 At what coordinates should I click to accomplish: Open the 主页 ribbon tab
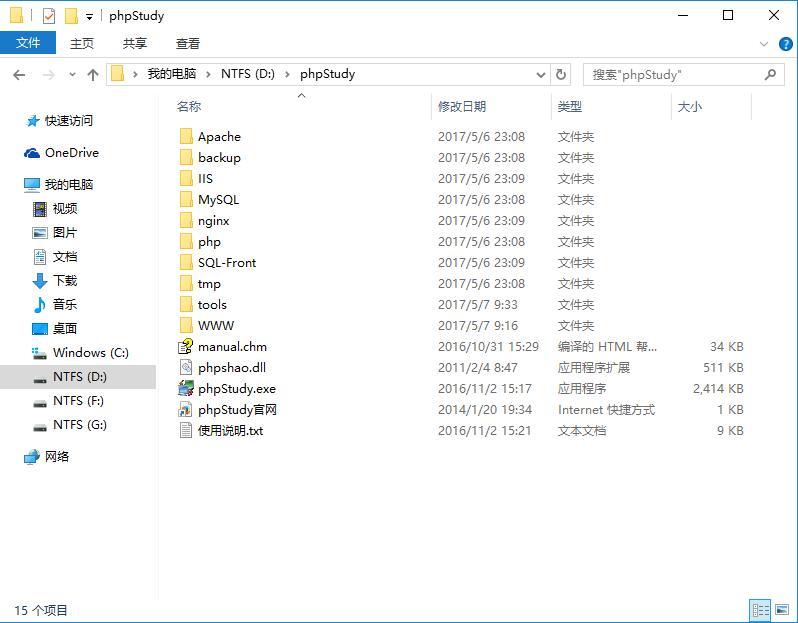pyautogui.click(x=82, y=44)
